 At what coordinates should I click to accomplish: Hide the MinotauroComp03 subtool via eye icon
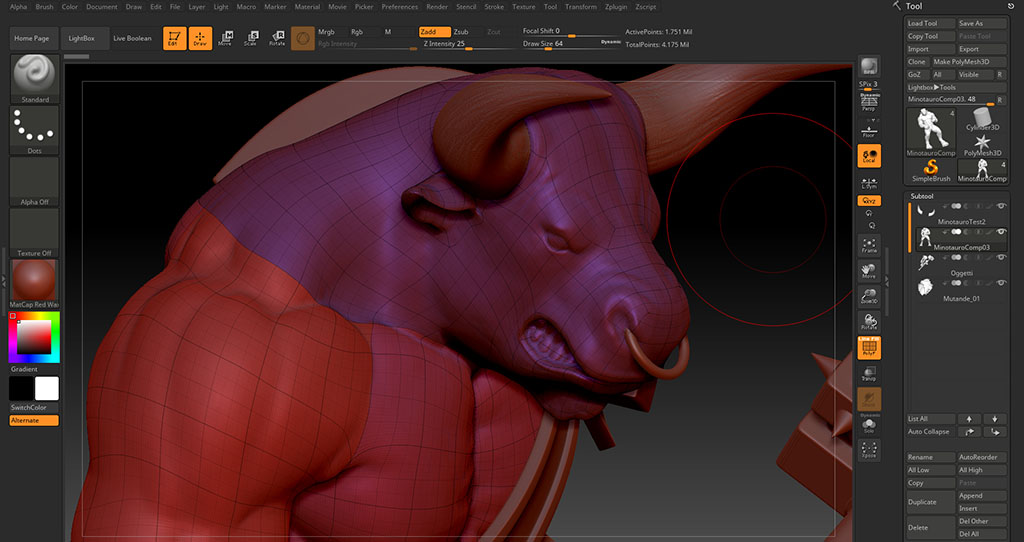(1002, 232)
